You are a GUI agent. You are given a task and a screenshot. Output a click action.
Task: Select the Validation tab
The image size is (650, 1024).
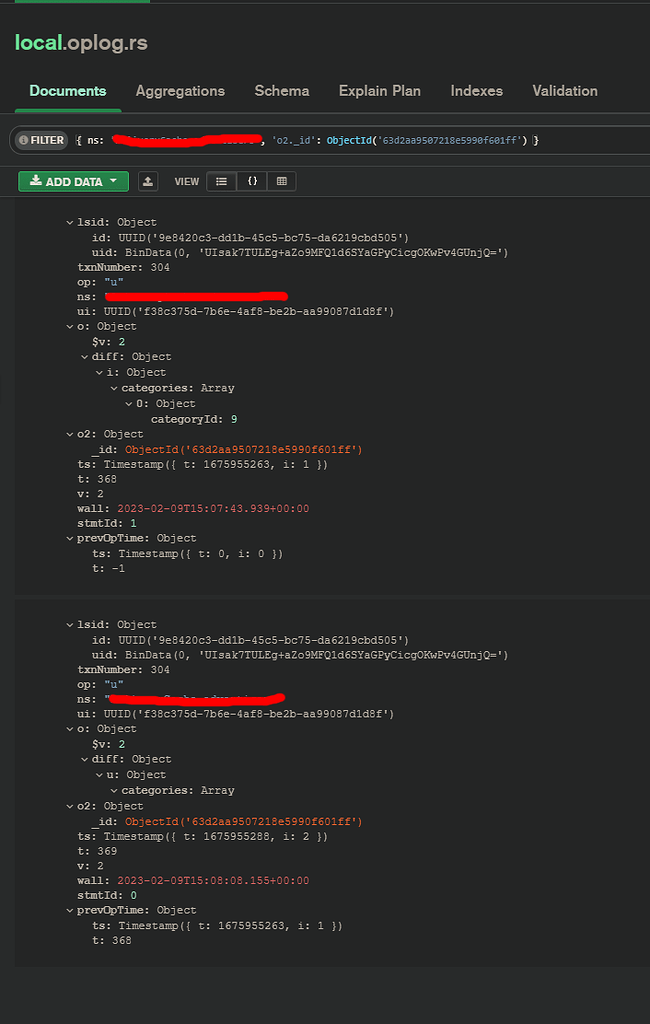564,91
